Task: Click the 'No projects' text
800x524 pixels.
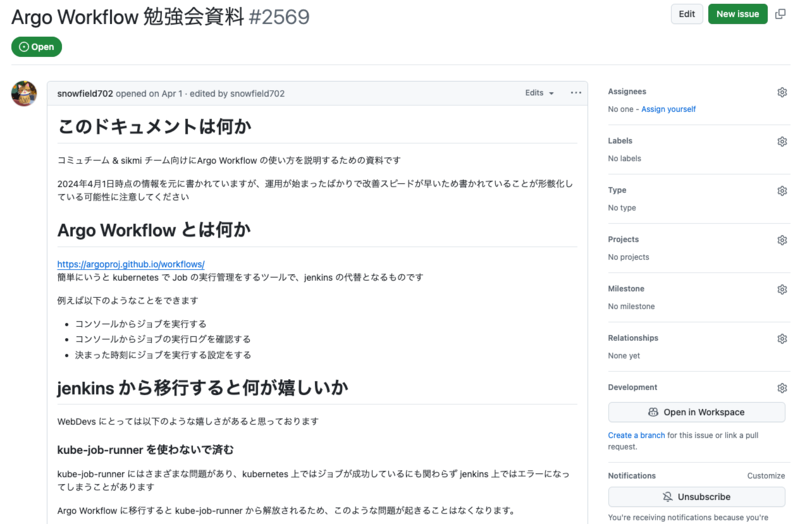Action: pyautogui.click(x=629, y=257)
